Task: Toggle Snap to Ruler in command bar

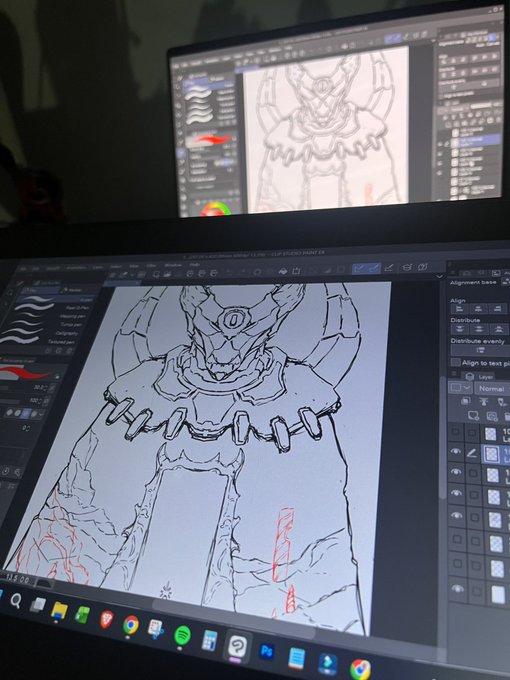Action: pyautogui.click(x=359, y=269)
